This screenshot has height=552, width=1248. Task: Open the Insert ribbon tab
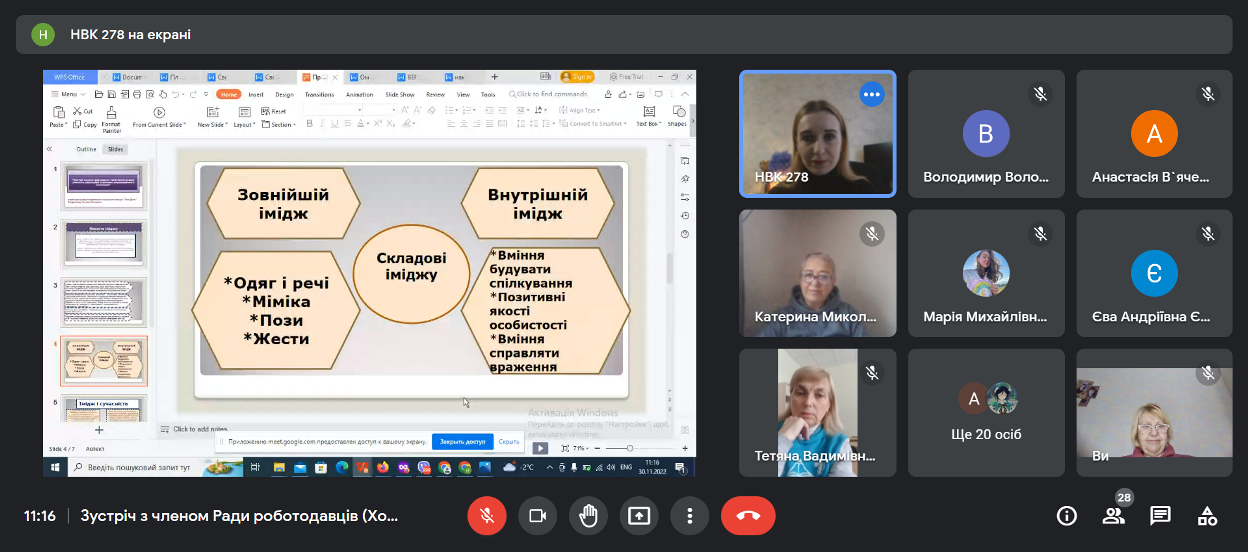click(x=256, y=94)
